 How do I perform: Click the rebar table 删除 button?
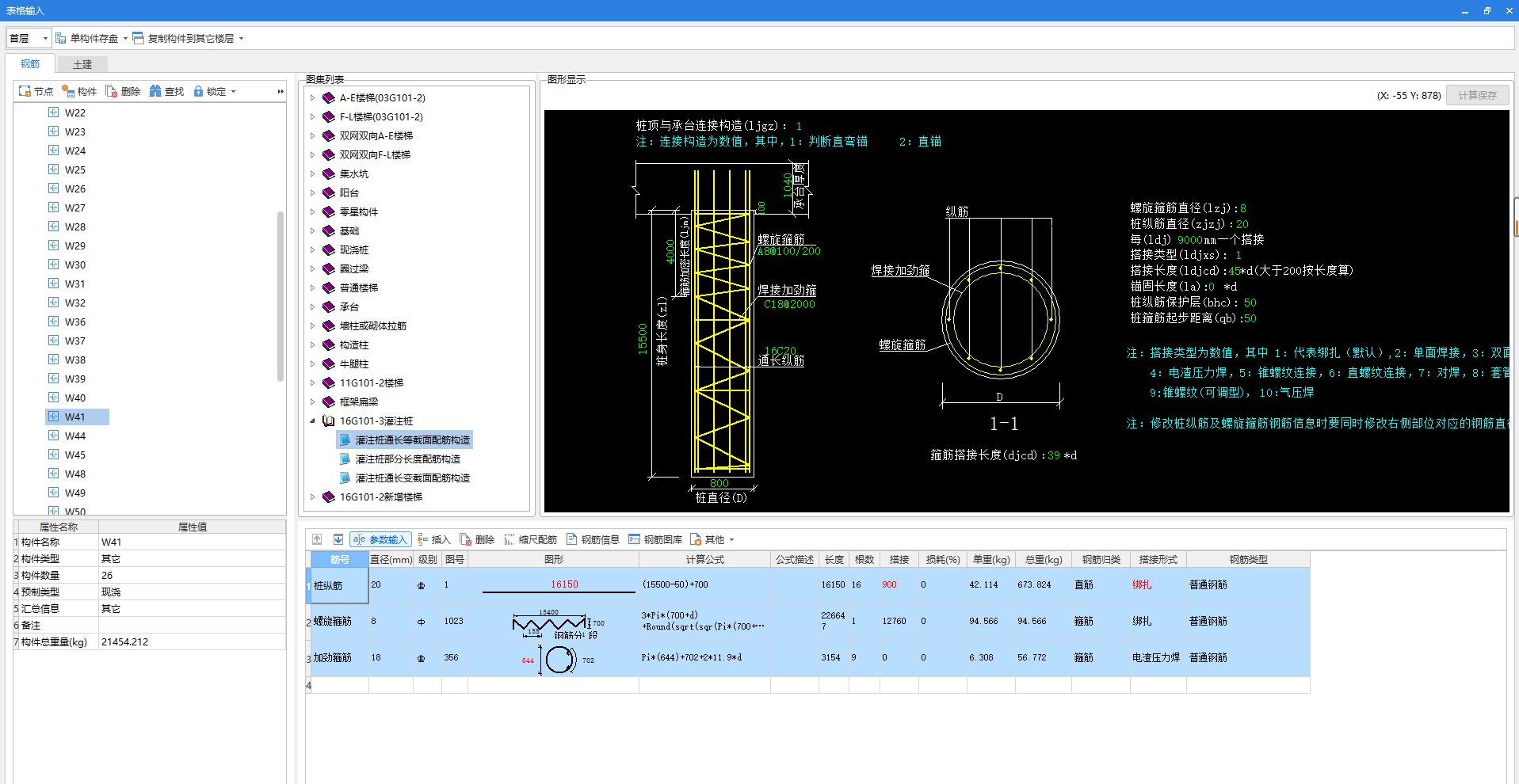[x=477, y=539]
